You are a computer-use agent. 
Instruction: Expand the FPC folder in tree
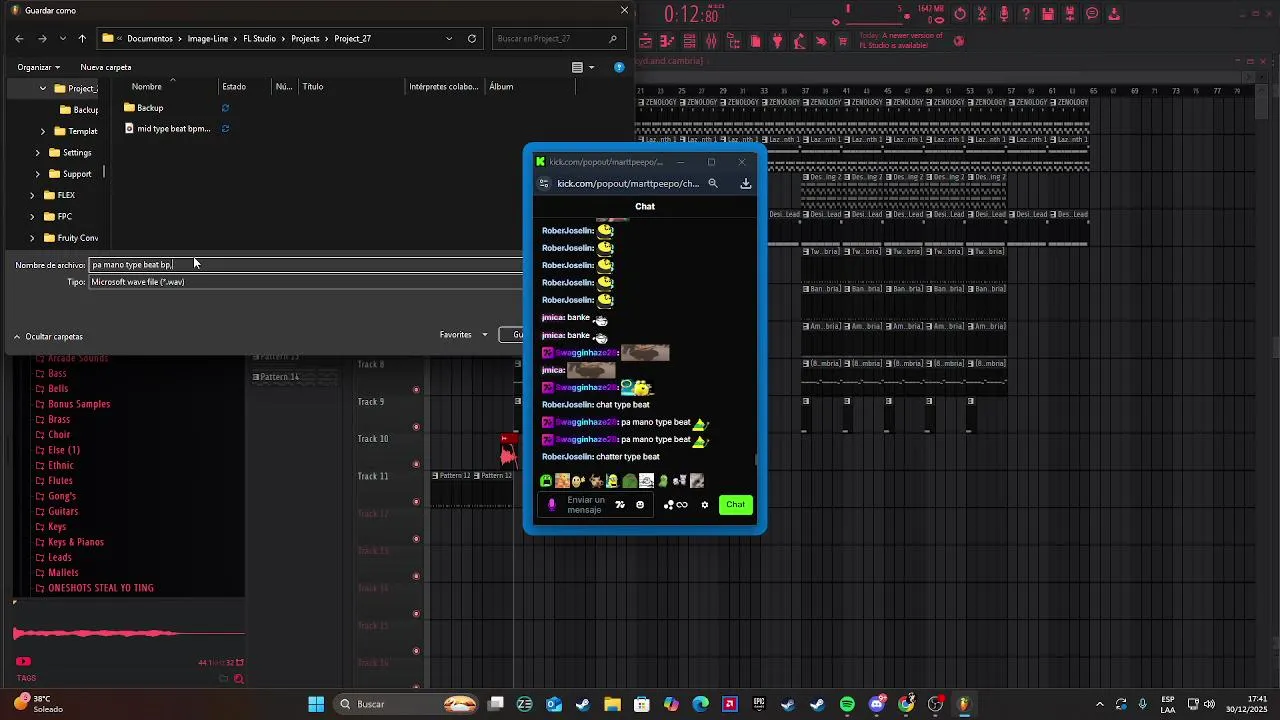32,216
